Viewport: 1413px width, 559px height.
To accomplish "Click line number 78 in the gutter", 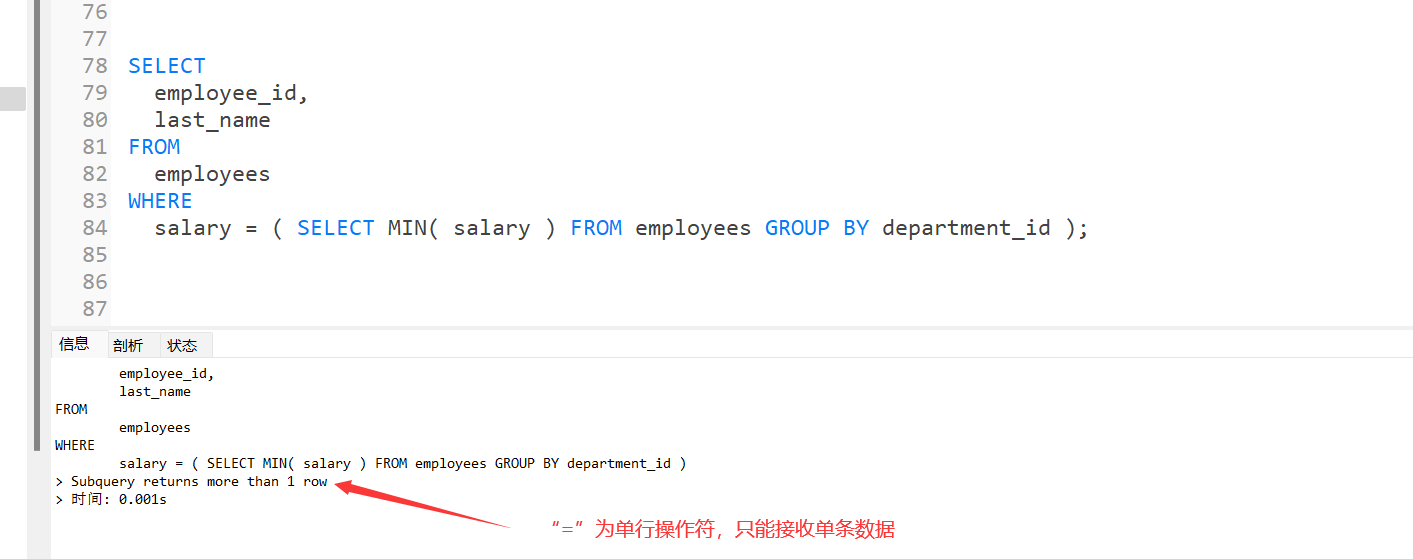I will [95, 66].
